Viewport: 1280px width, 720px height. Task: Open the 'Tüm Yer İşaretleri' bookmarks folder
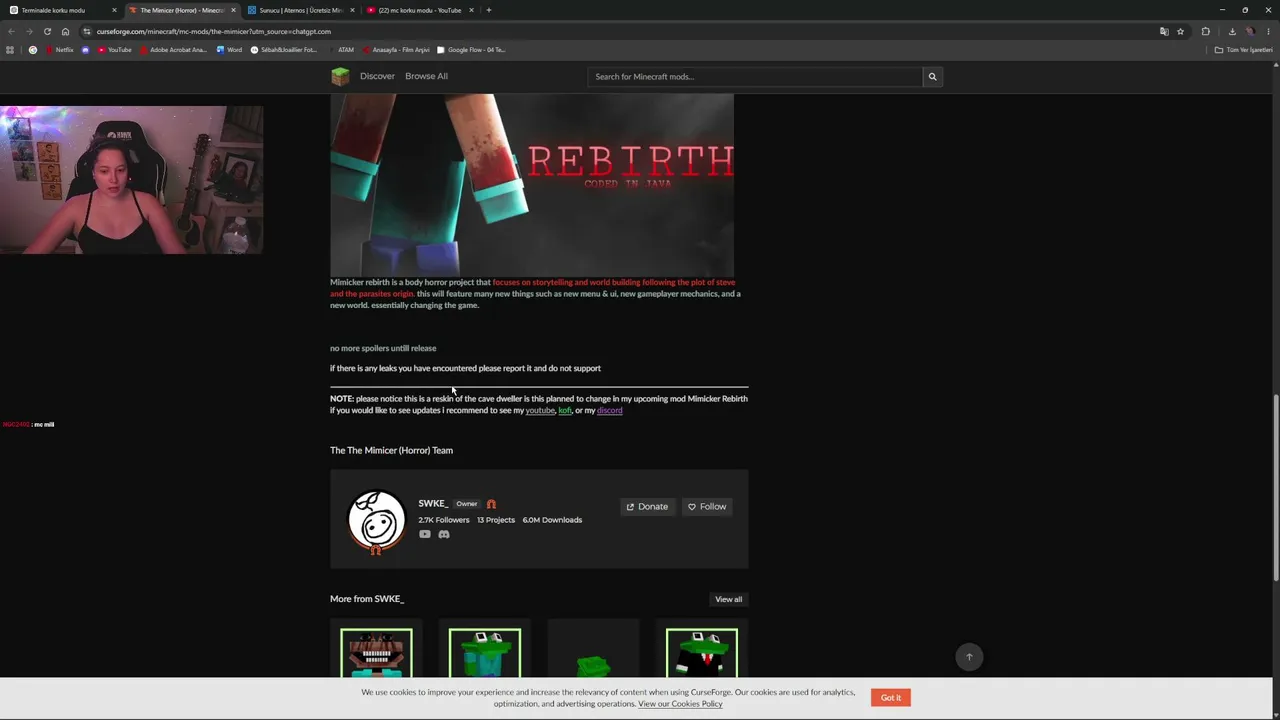click(1244, 50)
